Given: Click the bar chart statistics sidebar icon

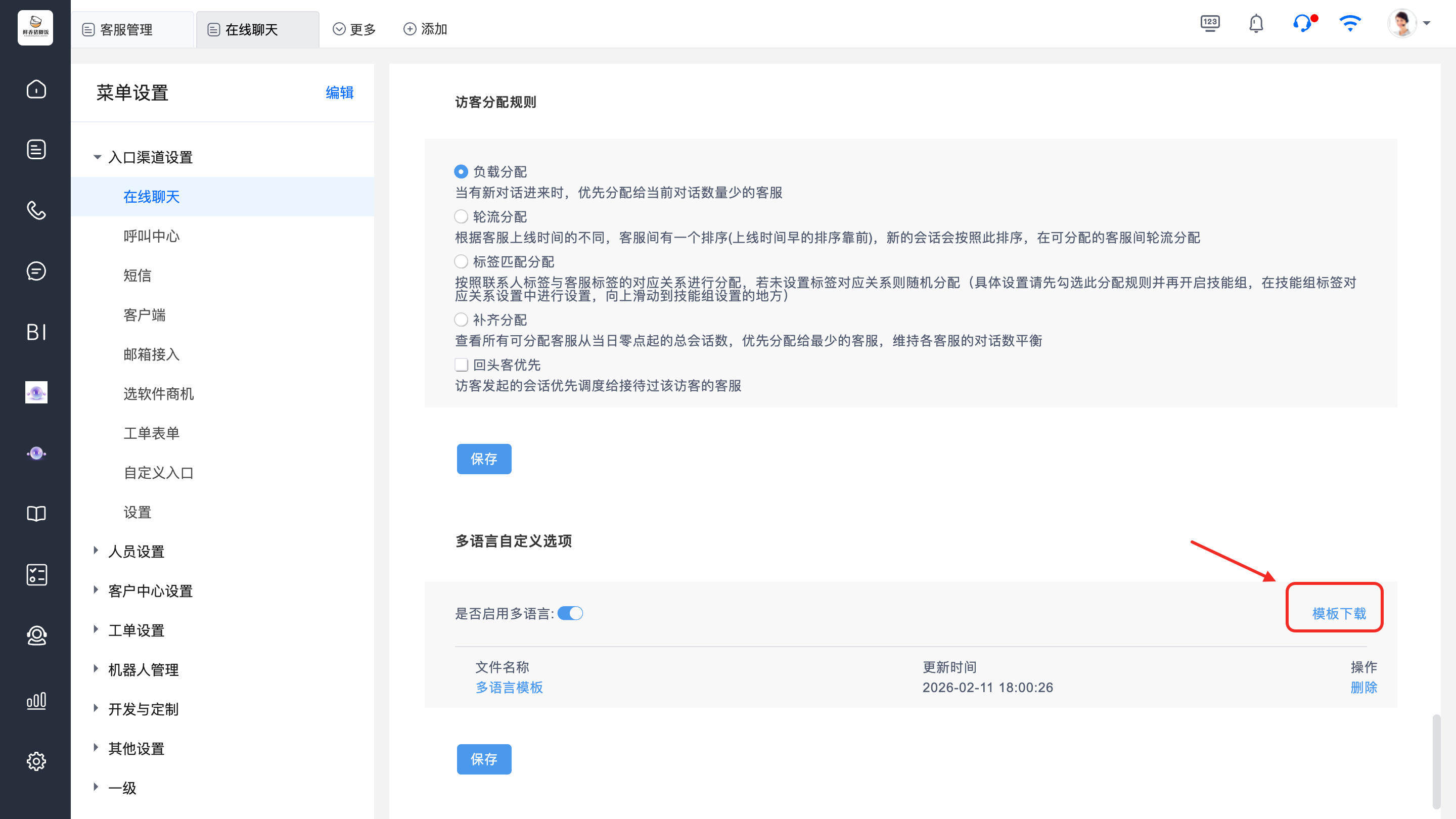Looking at the screenshot, I should (x=36, y=701).
